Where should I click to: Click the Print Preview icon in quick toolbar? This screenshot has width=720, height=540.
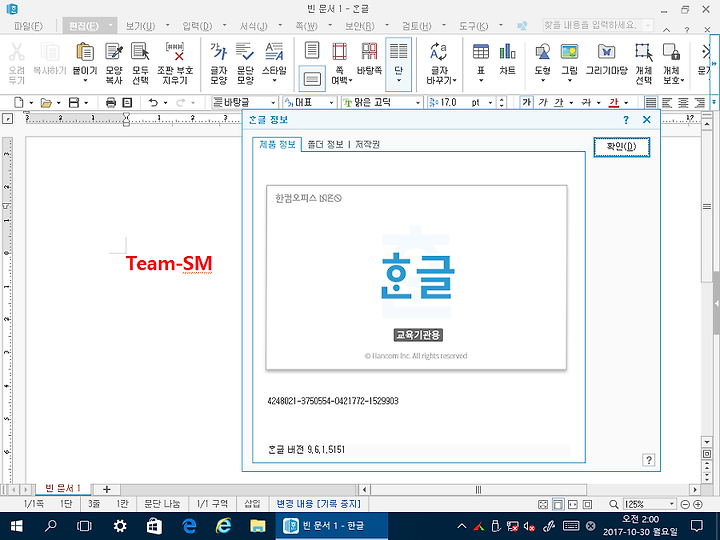127,102
